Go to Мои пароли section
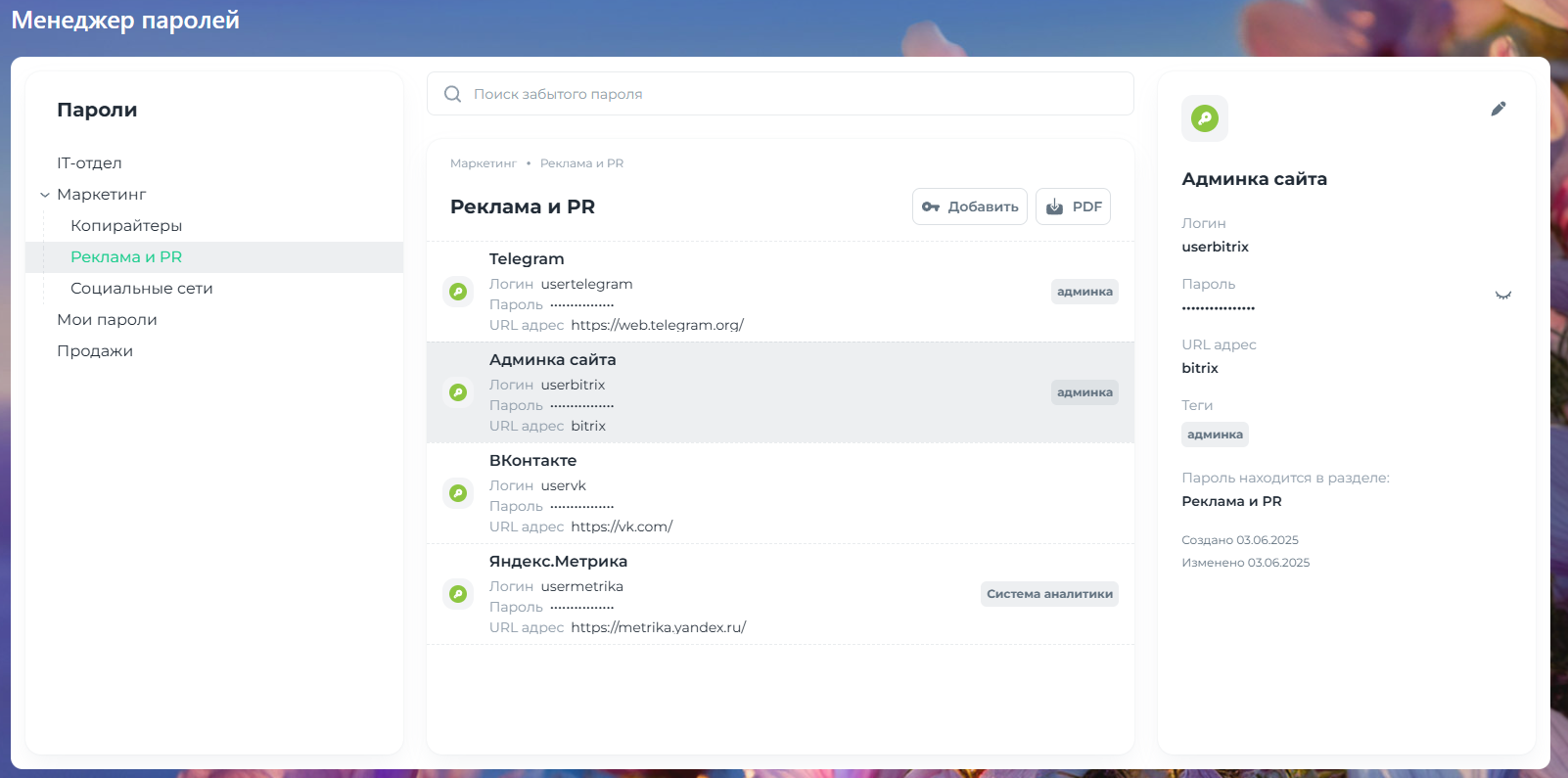This screenshot has width=1568, height=778. tap(107, 320)
